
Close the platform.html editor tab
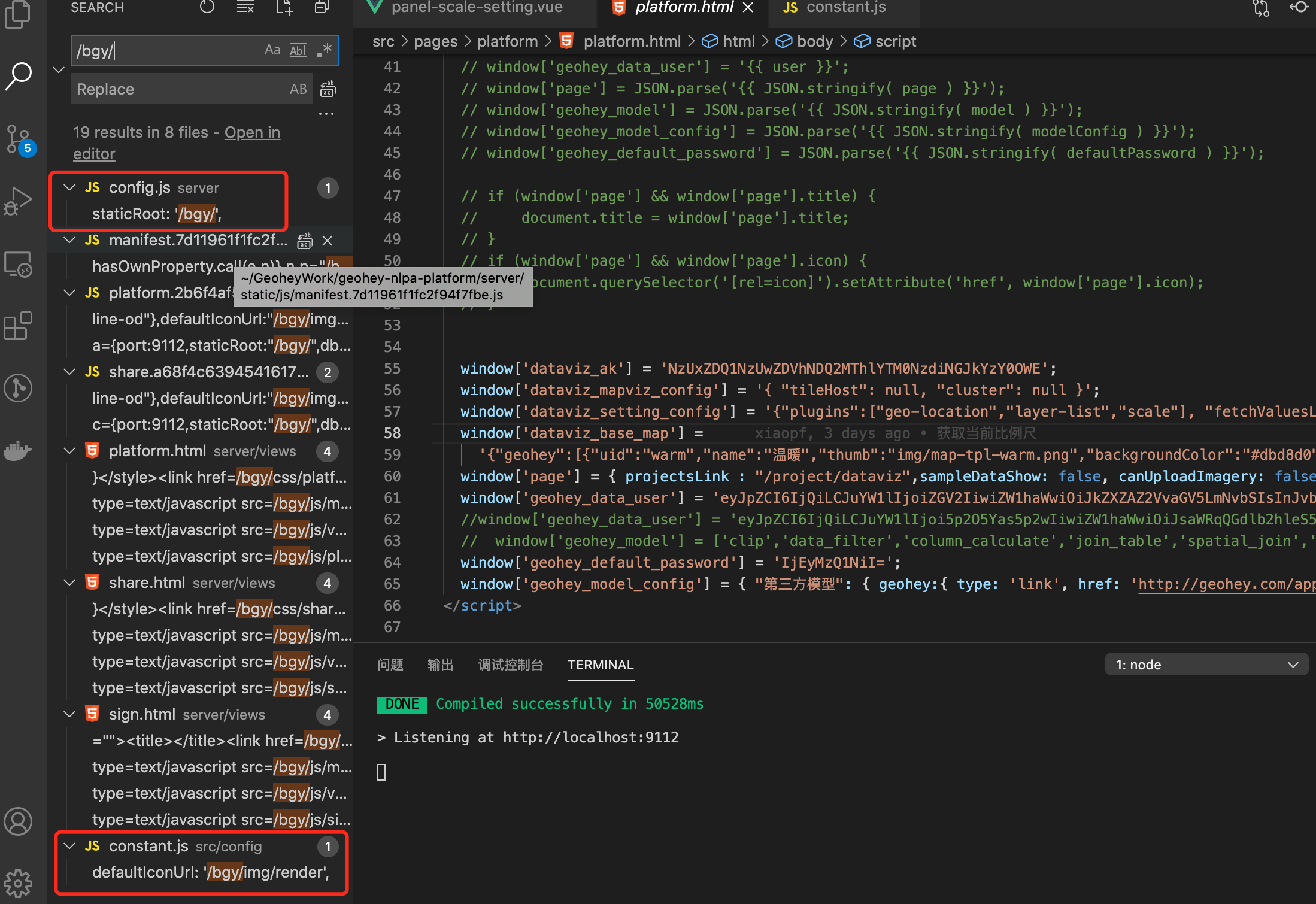(x=748, y=8)
